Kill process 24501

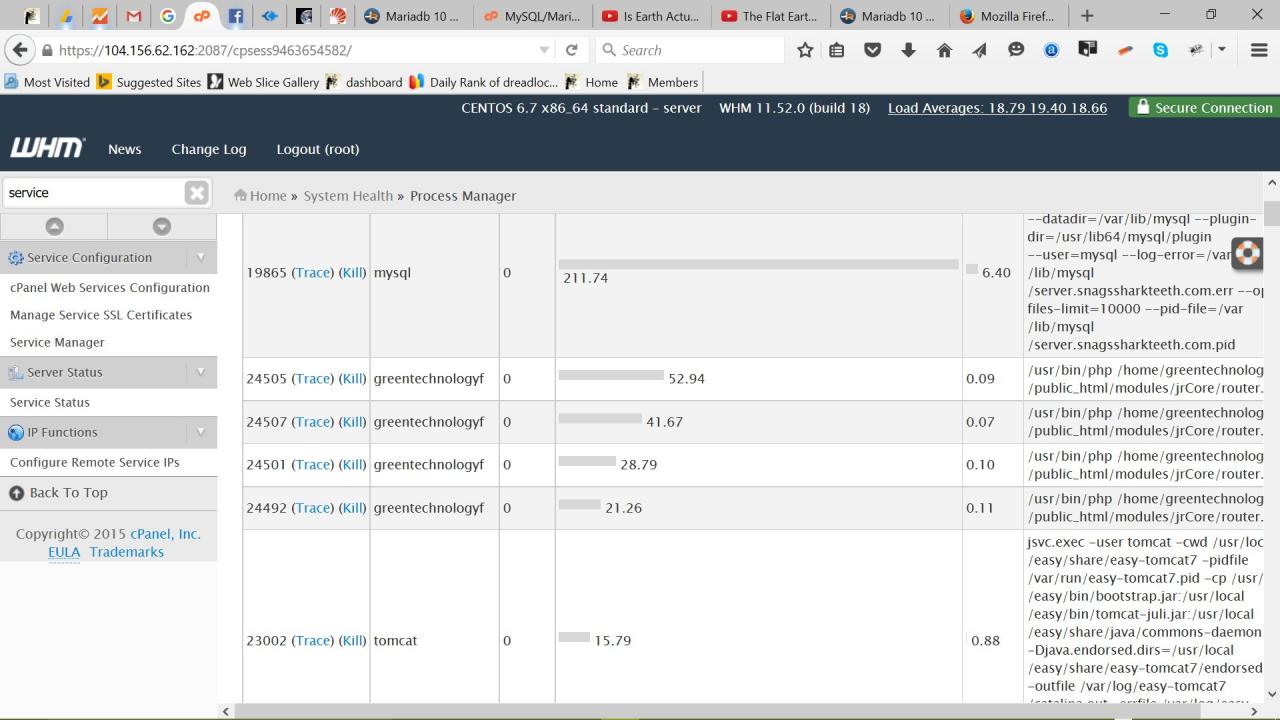click(353, 465)
